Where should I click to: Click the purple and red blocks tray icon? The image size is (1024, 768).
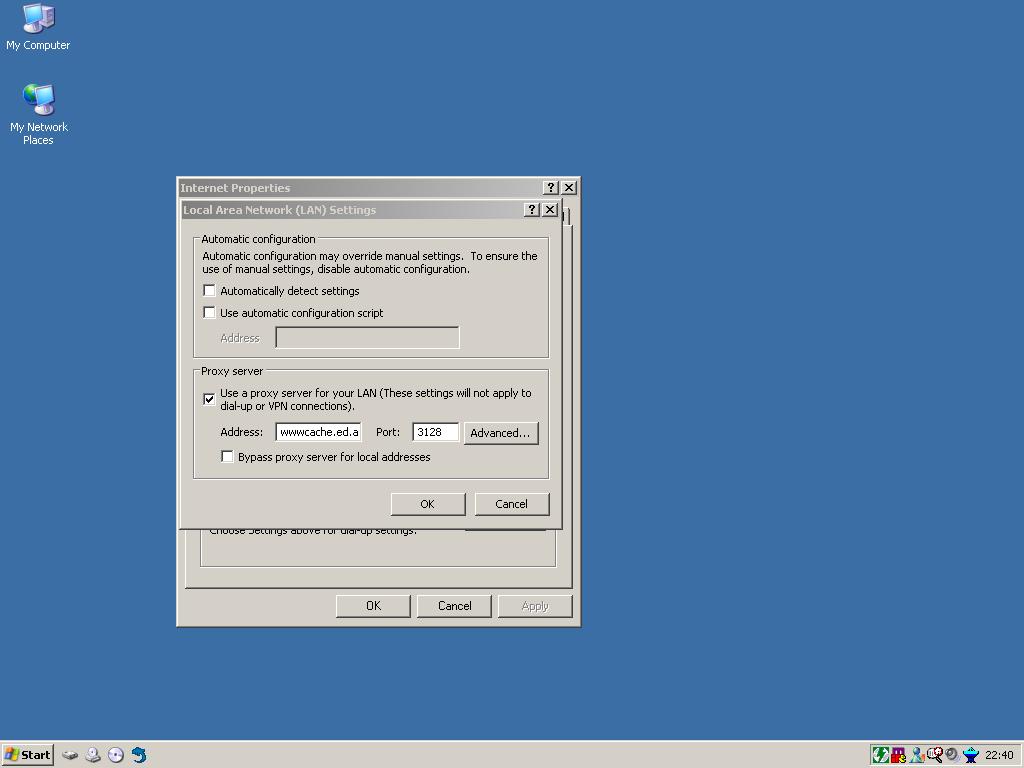(899, 755)
